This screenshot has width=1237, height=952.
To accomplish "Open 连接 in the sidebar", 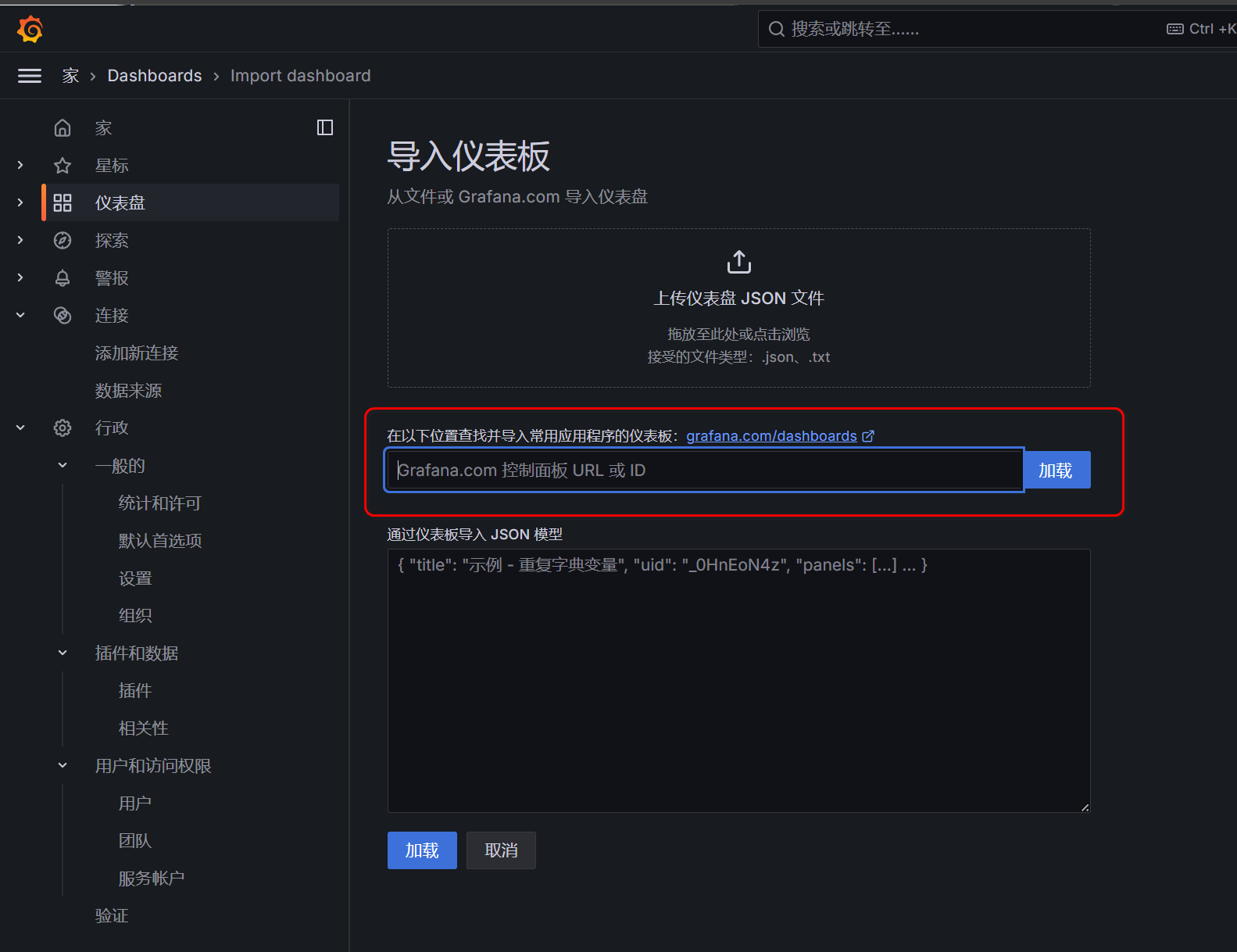I will (112, 315).
